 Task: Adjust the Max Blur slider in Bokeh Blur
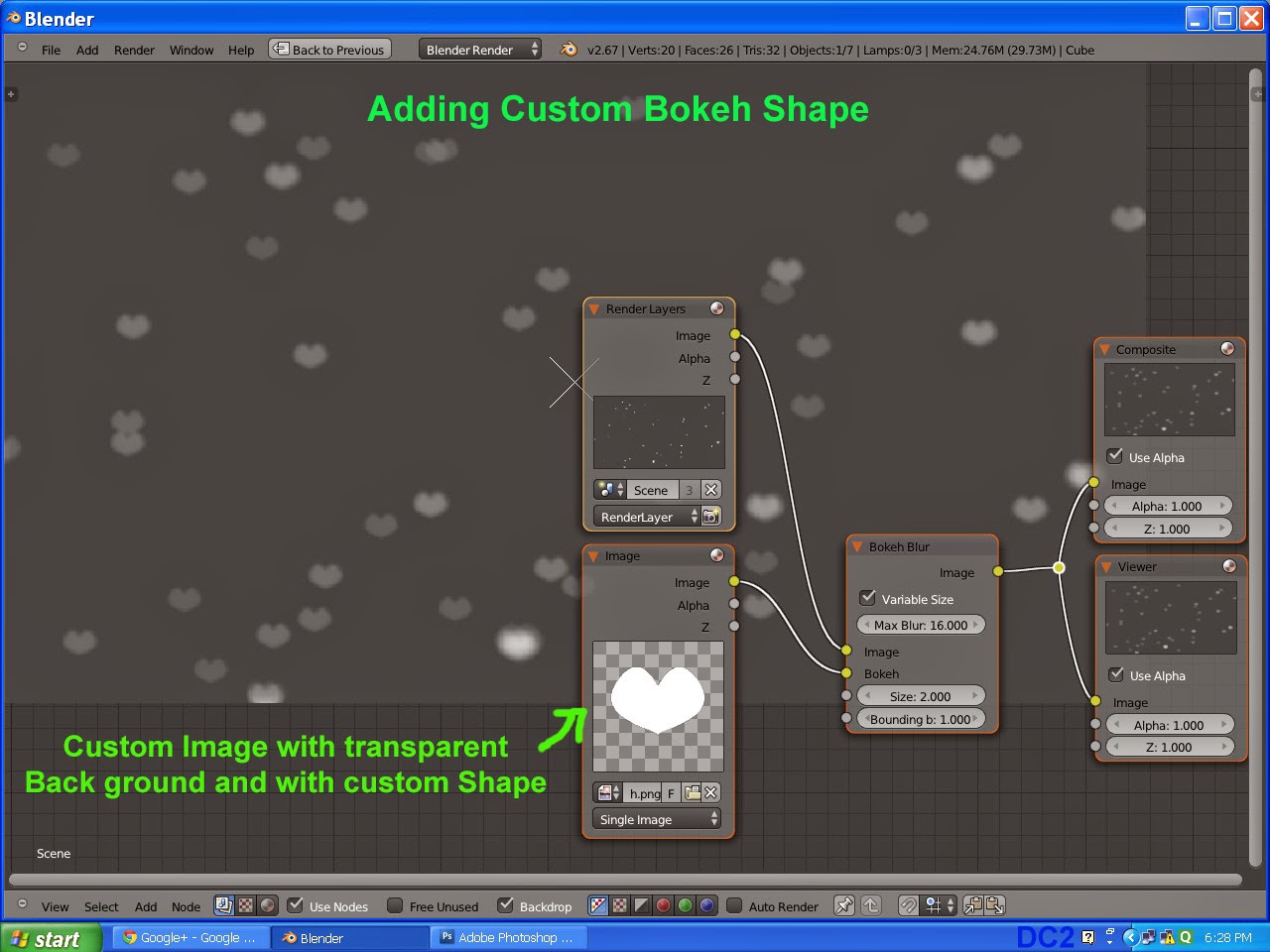921,624
